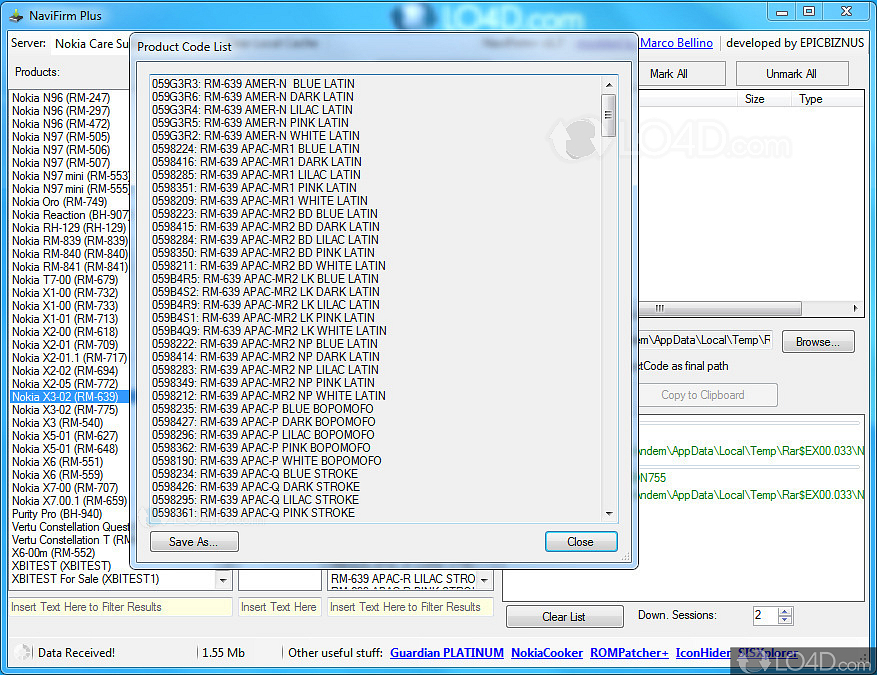Select code 0598235 APAC-P BLUE BOPOMOFO

[262, 409]
